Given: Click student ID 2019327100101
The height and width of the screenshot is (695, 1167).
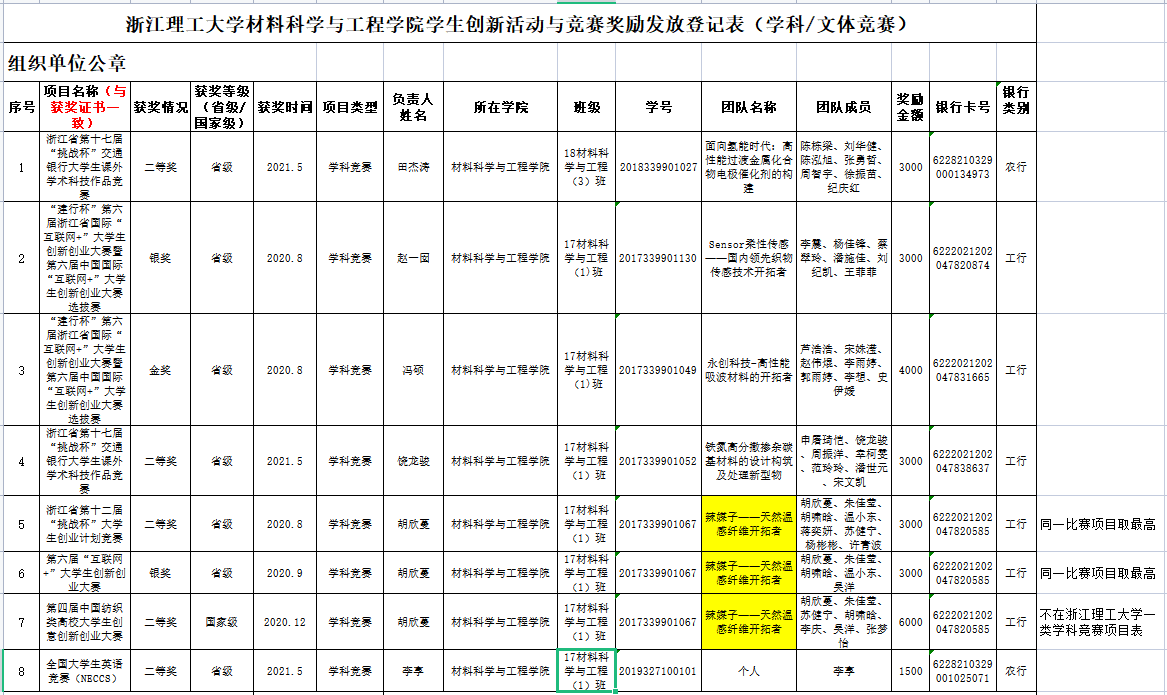Looking at the screenshot, I should tap(657, 671).
